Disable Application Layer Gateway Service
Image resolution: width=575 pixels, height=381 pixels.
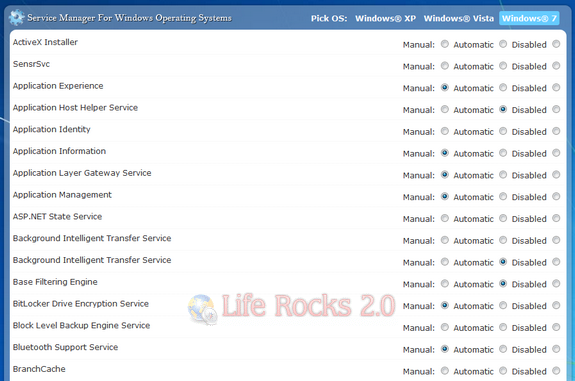click(x=556, y=175)
